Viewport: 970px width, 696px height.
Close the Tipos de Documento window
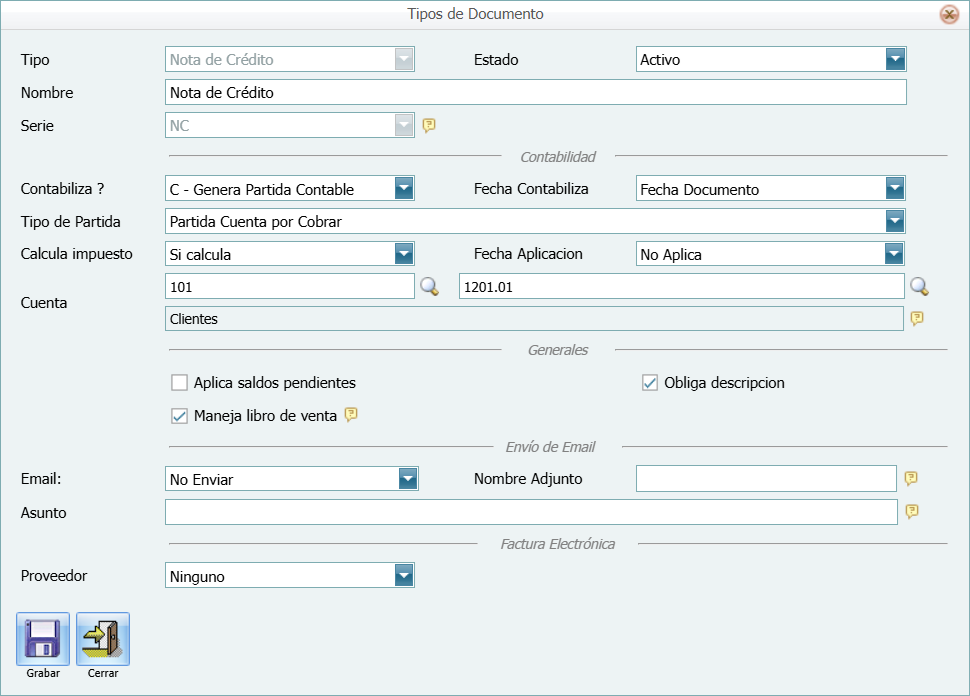951,14
